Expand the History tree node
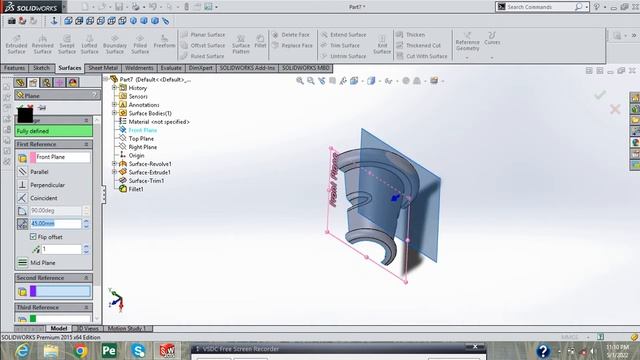 (115, 88)
